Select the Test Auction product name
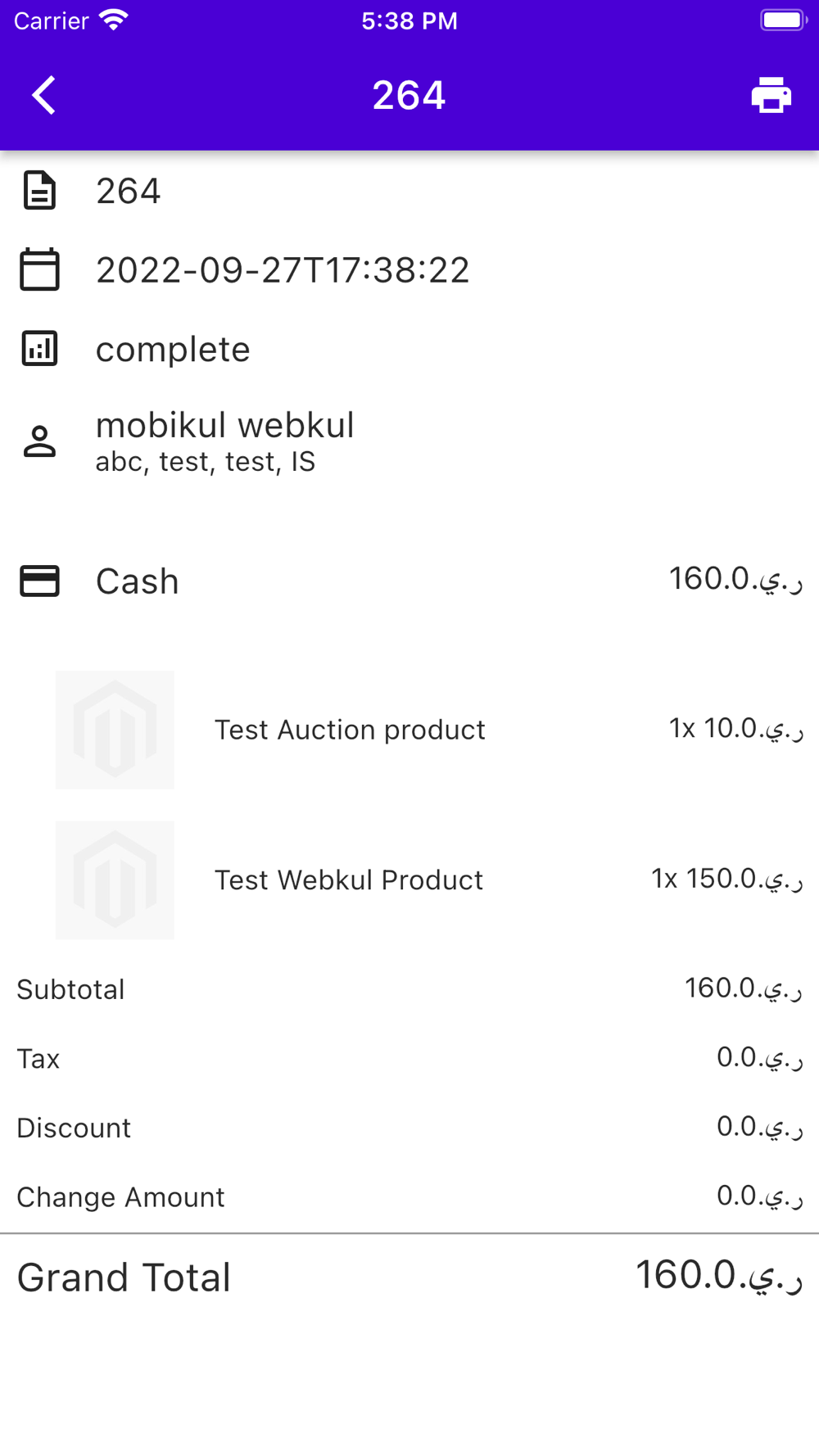The height and width of the screenshot is (1456, 819). pos(350,730)
